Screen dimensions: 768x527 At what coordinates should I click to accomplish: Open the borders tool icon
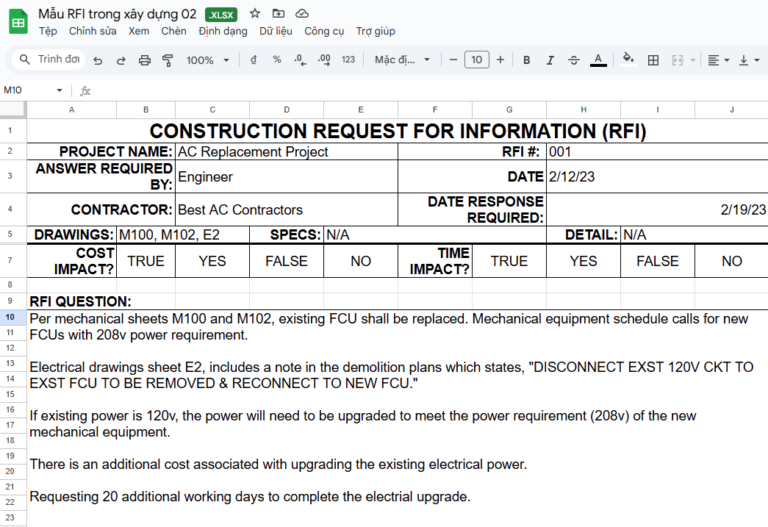click(653, 60)
